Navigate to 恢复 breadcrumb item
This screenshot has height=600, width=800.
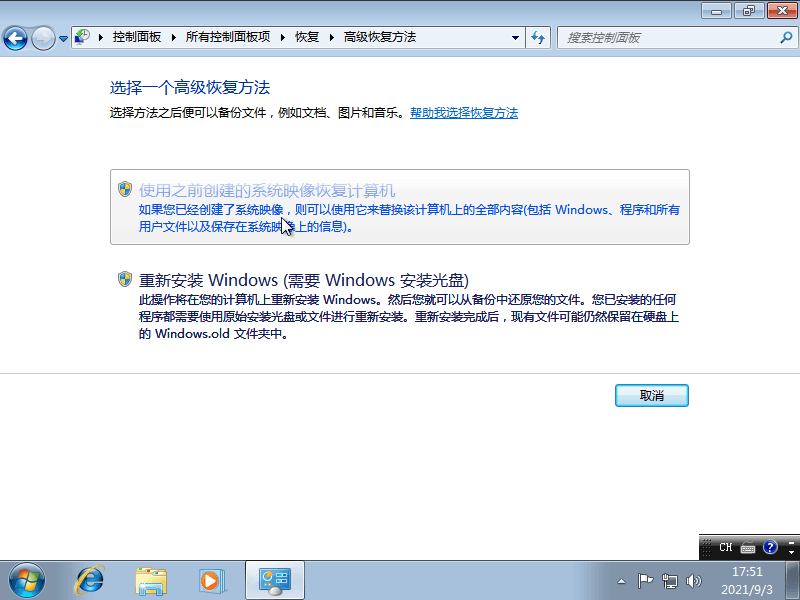tap(307, 37)
